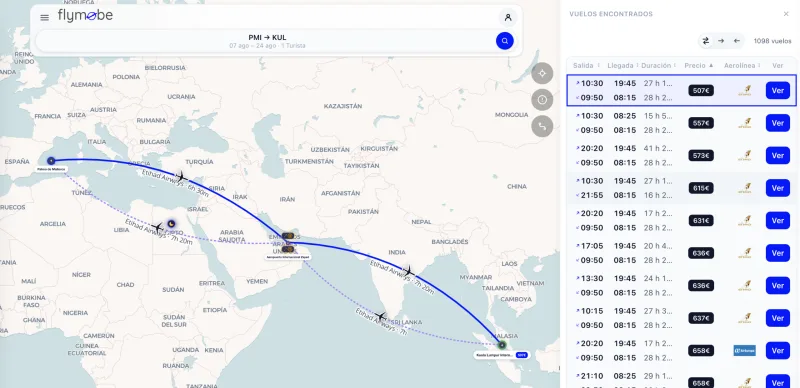
Task: Sort flights by Duración column
Action: click(x=659, y=65)
